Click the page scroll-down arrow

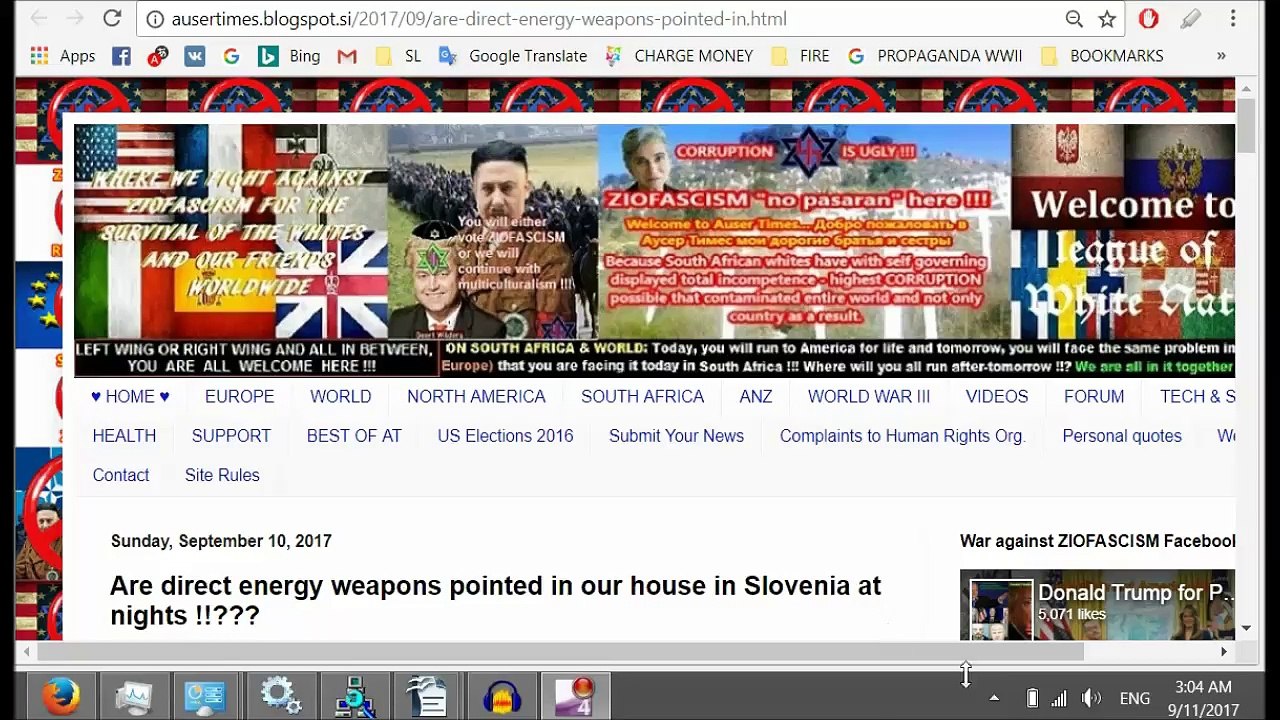click(x=1246, y=628)
